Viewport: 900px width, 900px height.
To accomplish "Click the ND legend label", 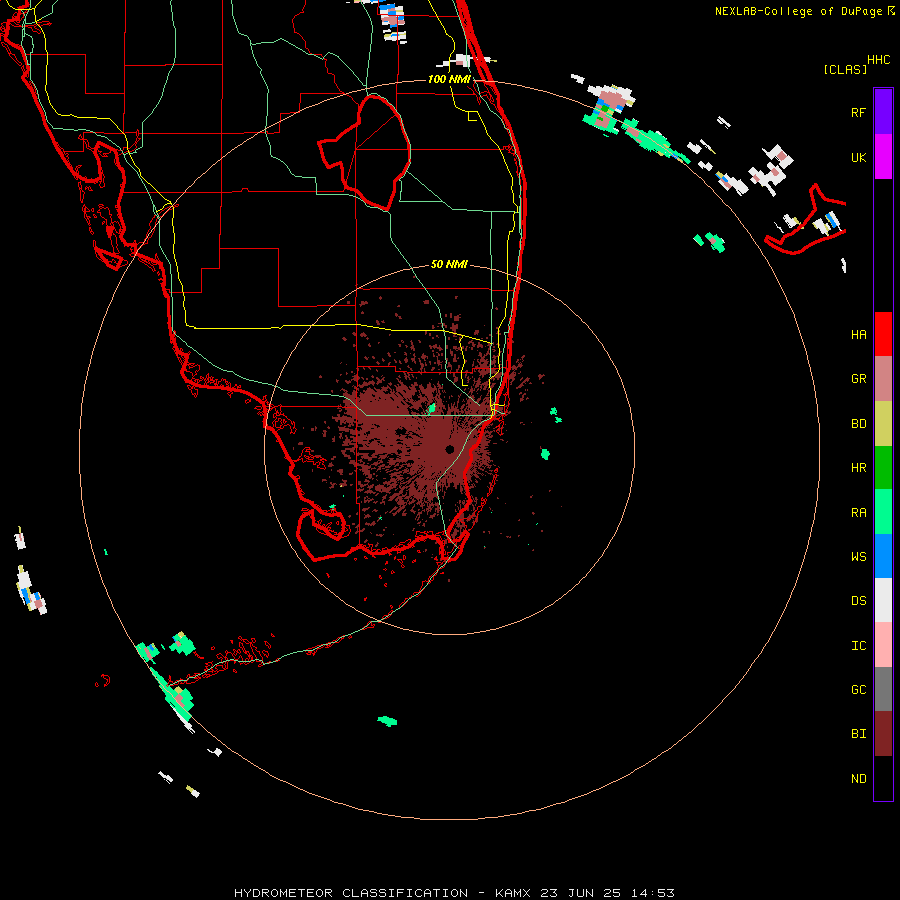I will (858, 779).
